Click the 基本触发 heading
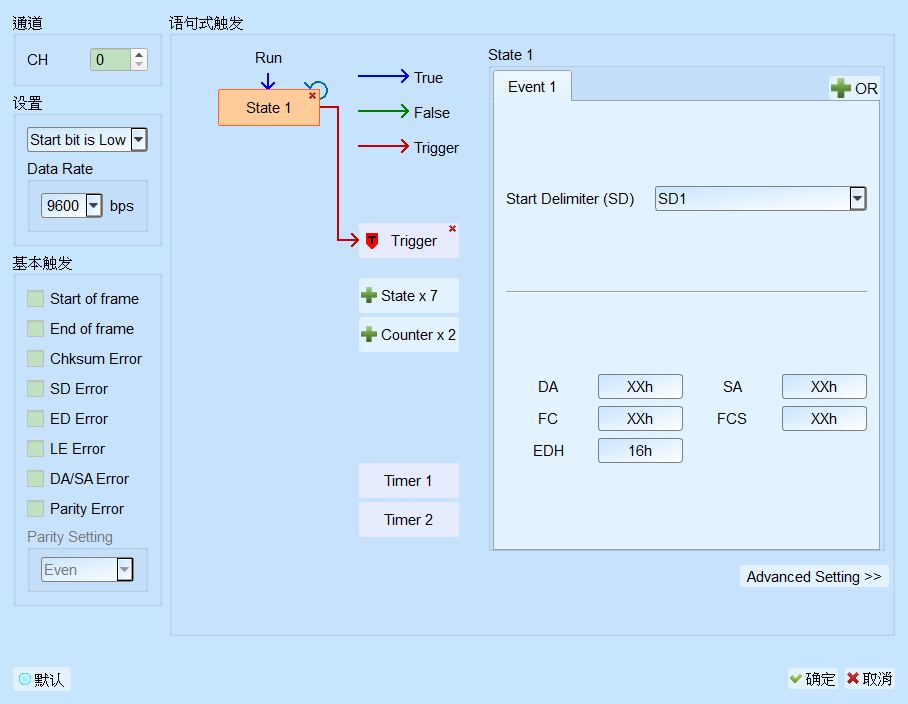This screenshot has width=908, height=704. click(x=42, y=263)
